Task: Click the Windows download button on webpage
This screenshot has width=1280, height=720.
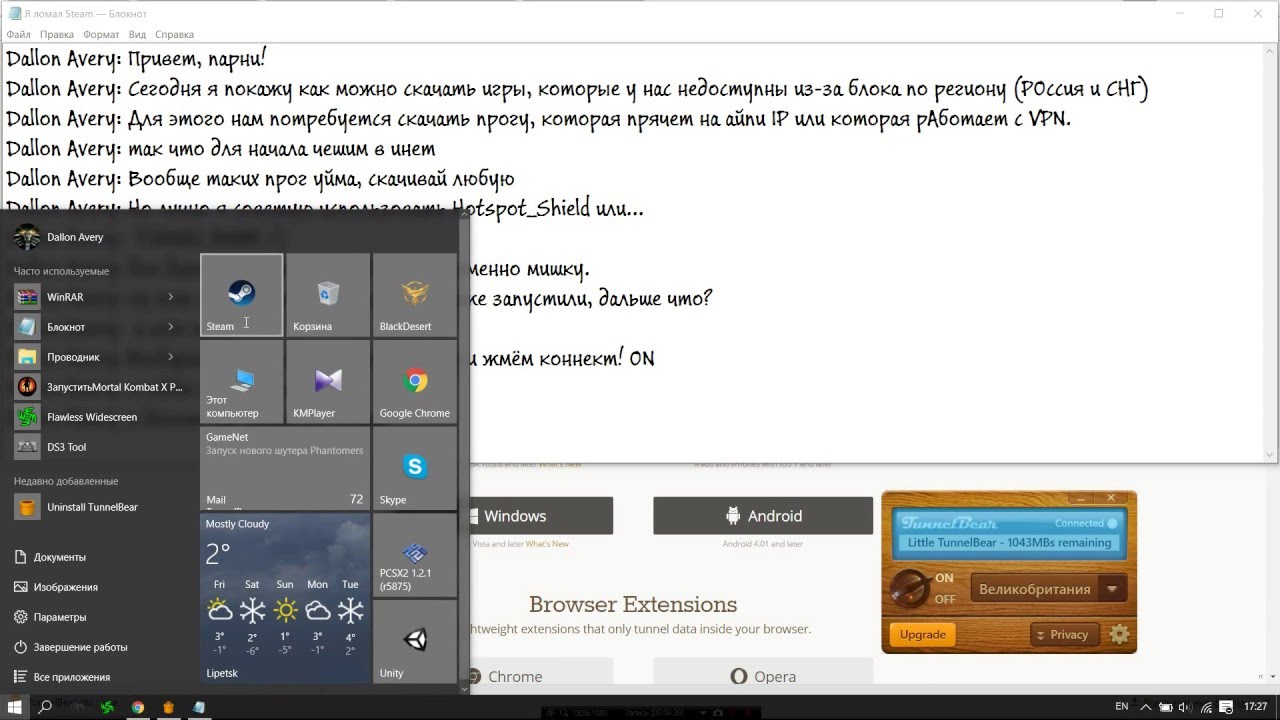Action: pyautogui.click(x=541, y=516)
